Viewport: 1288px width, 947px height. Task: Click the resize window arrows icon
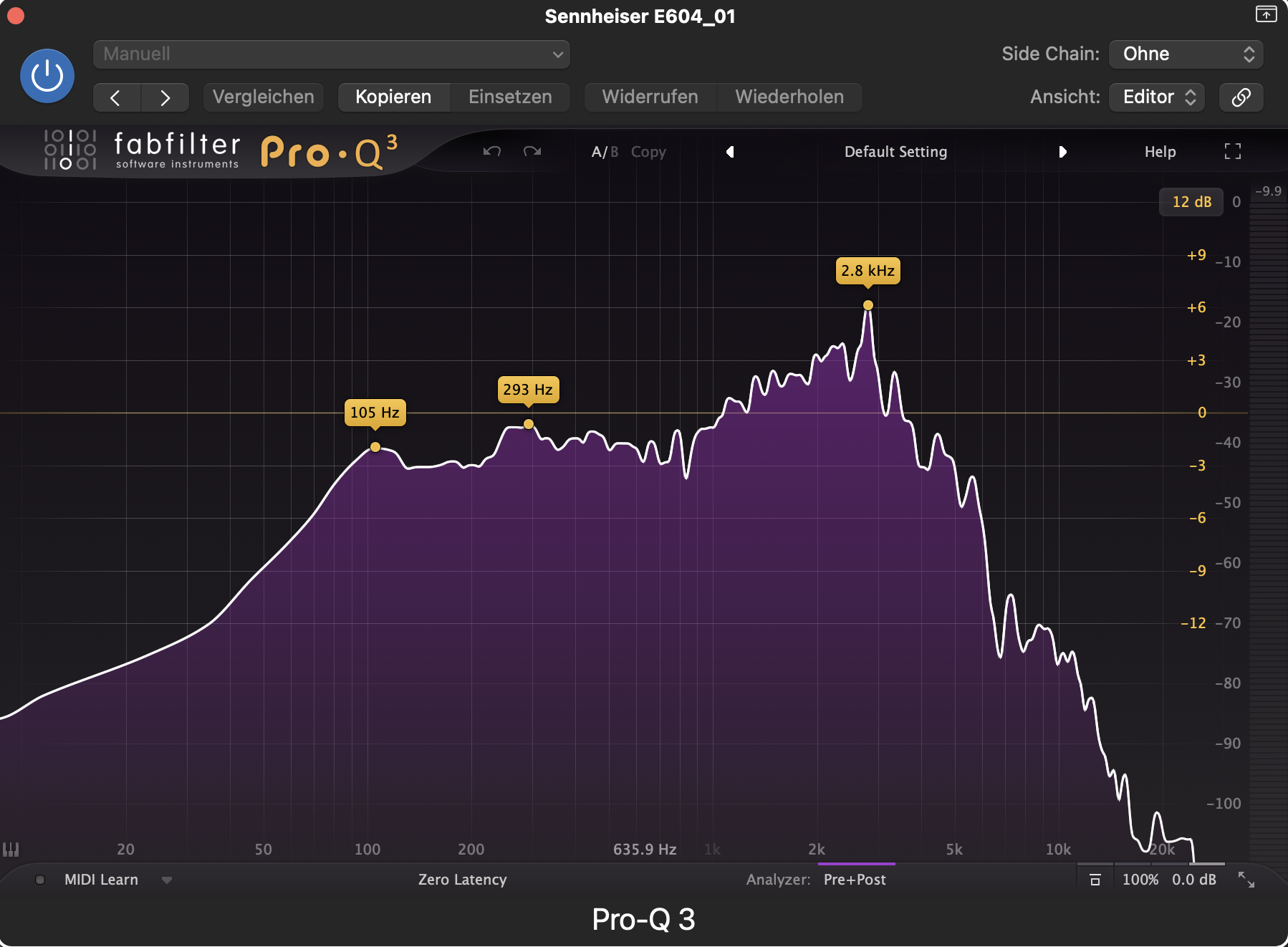tap(1246, 880)
